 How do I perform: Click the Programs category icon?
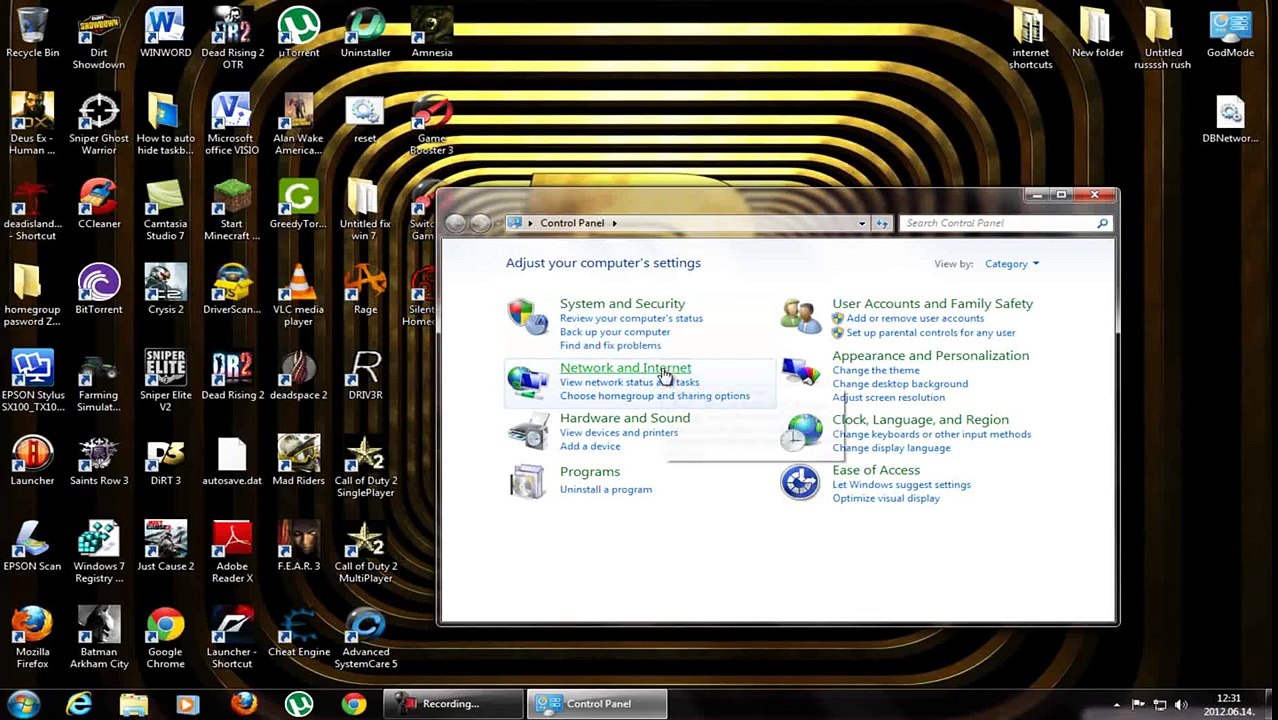(x=527, y=481)
